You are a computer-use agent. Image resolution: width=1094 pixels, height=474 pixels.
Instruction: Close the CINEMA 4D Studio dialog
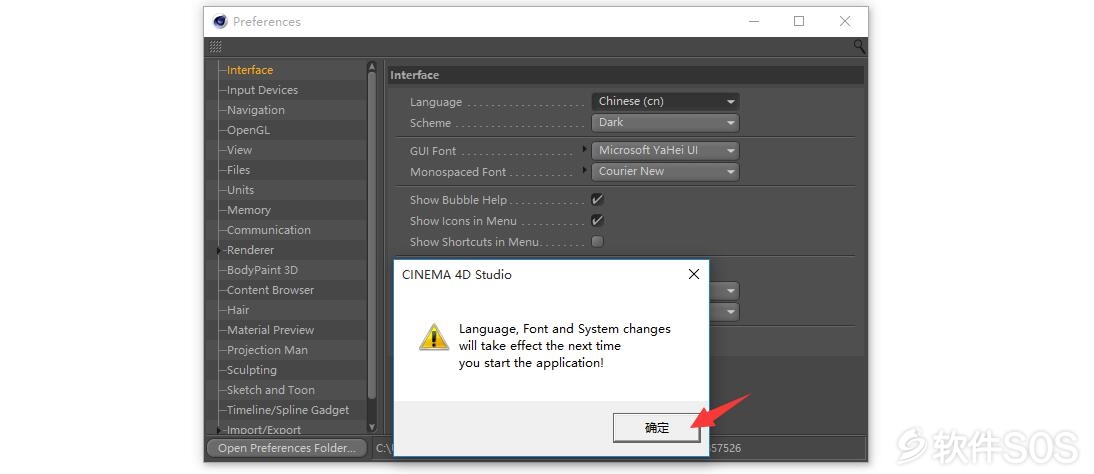coord(694,274)
